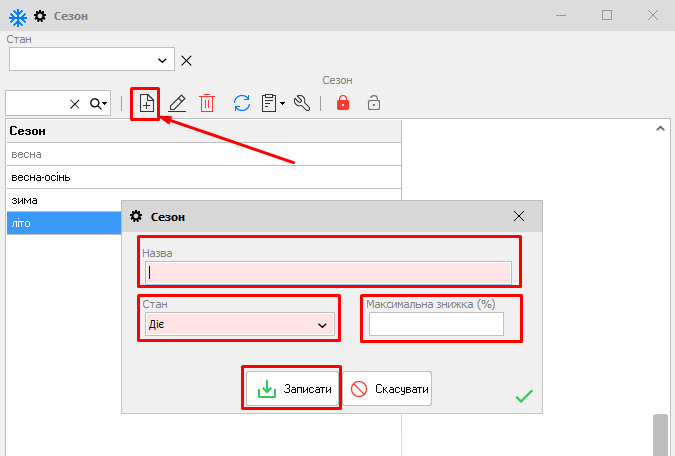Screen dimensions: 675x456
Task: Clear the search field text
Action: click(x=75, y=104)
